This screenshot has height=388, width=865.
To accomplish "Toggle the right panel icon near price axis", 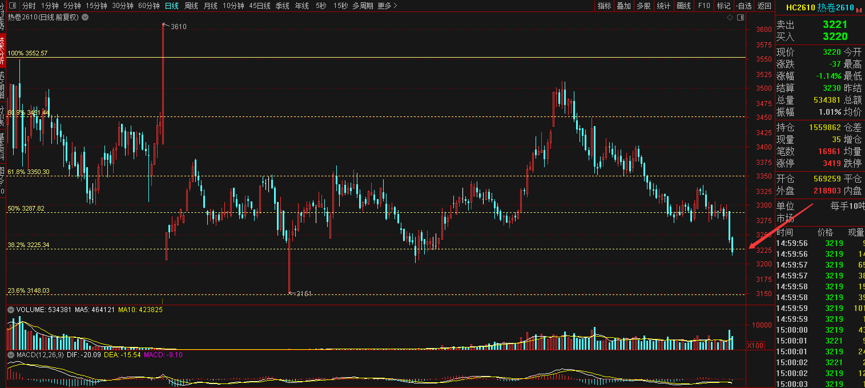I will (739, 17).
